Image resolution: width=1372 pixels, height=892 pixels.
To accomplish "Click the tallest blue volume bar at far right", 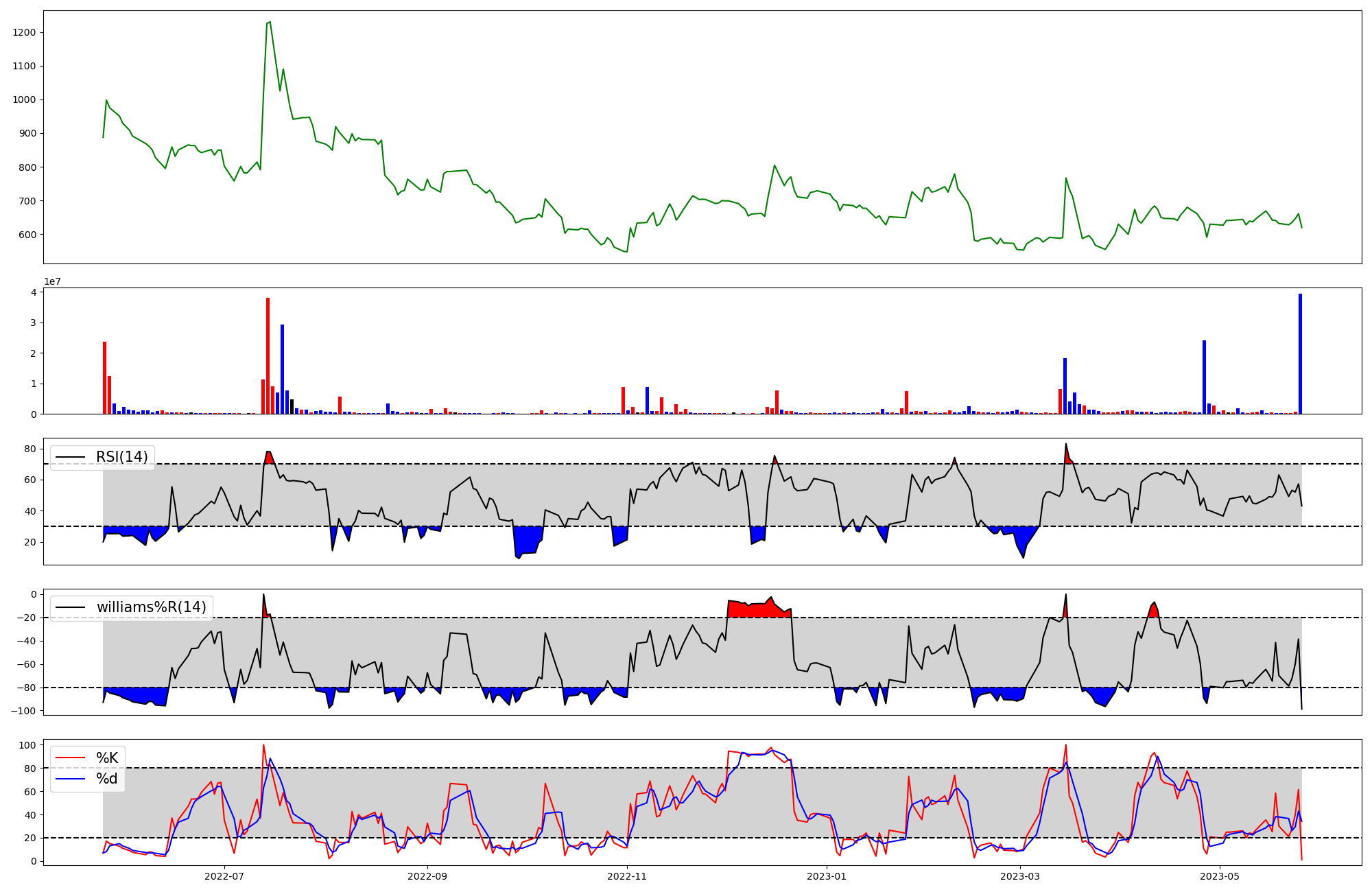I will pos(1300,354).
